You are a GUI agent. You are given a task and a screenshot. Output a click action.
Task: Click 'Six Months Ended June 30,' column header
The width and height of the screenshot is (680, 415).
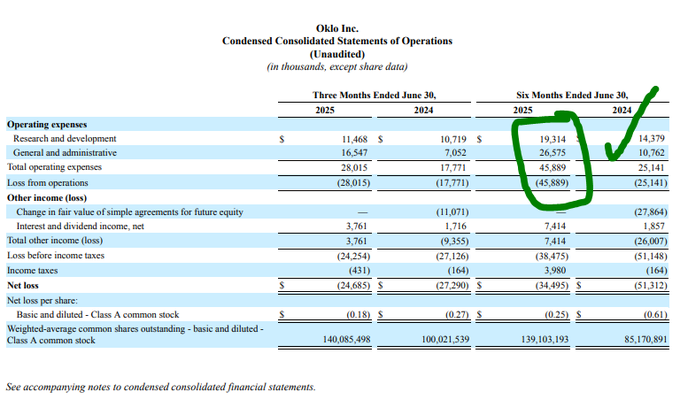point(572,95)
